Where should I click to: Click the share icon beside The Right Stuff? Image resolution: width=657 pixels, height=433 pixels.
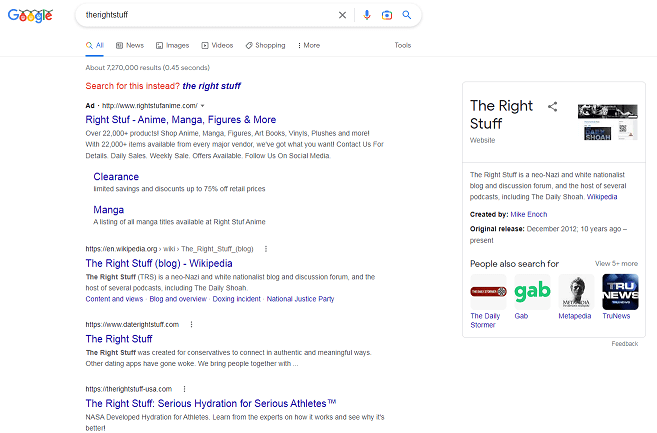click(x=553, y=106)
